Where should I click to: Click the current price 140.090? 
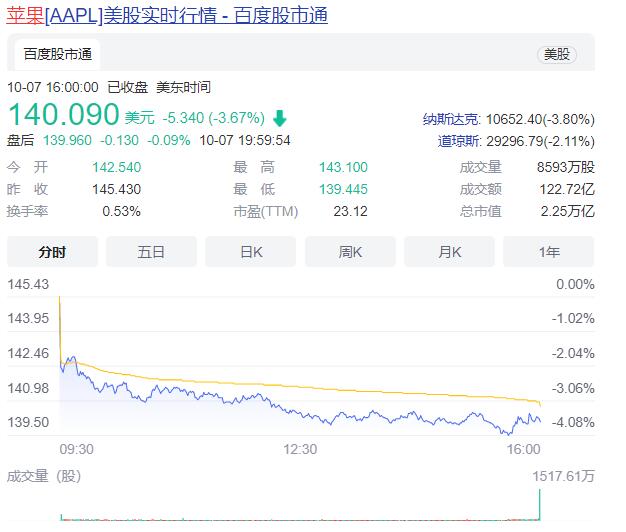pos(63,115)
